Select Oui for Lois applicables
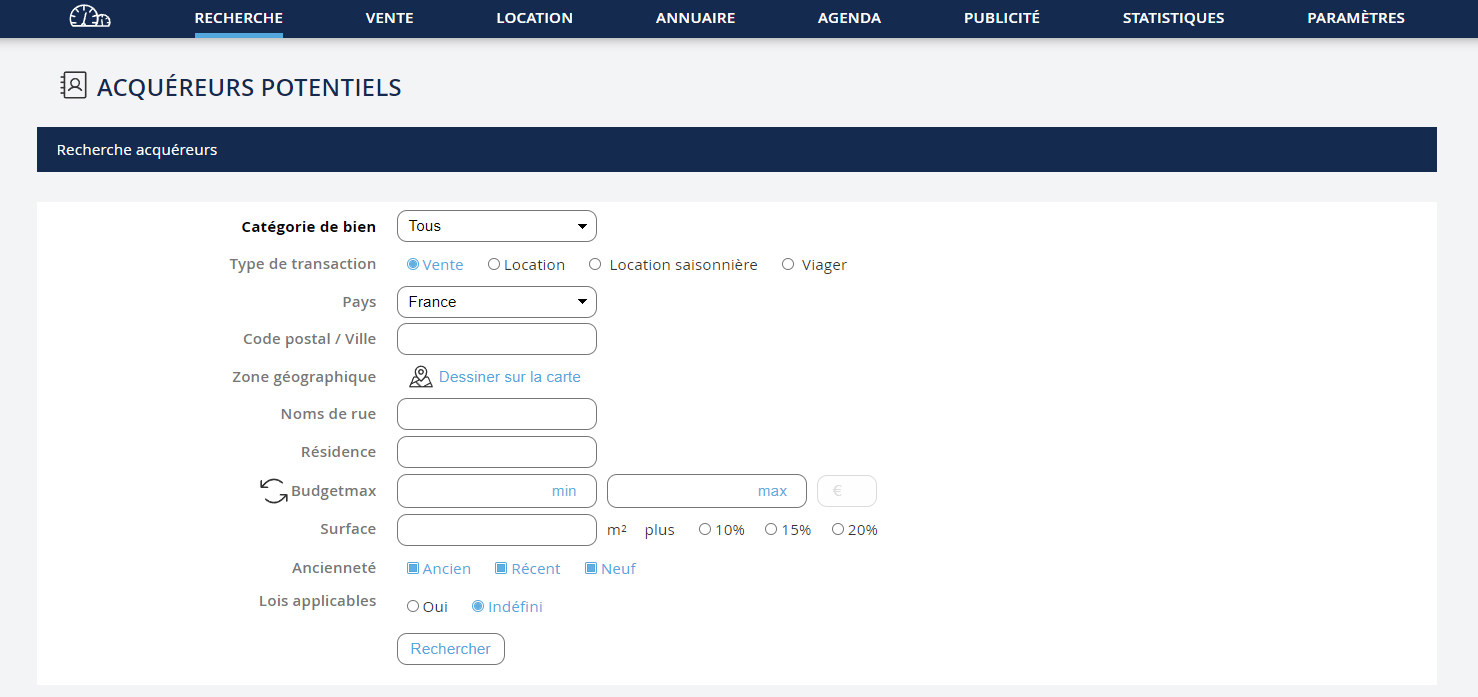Viewport: 1478px width, 697px height. pos(413,606)
